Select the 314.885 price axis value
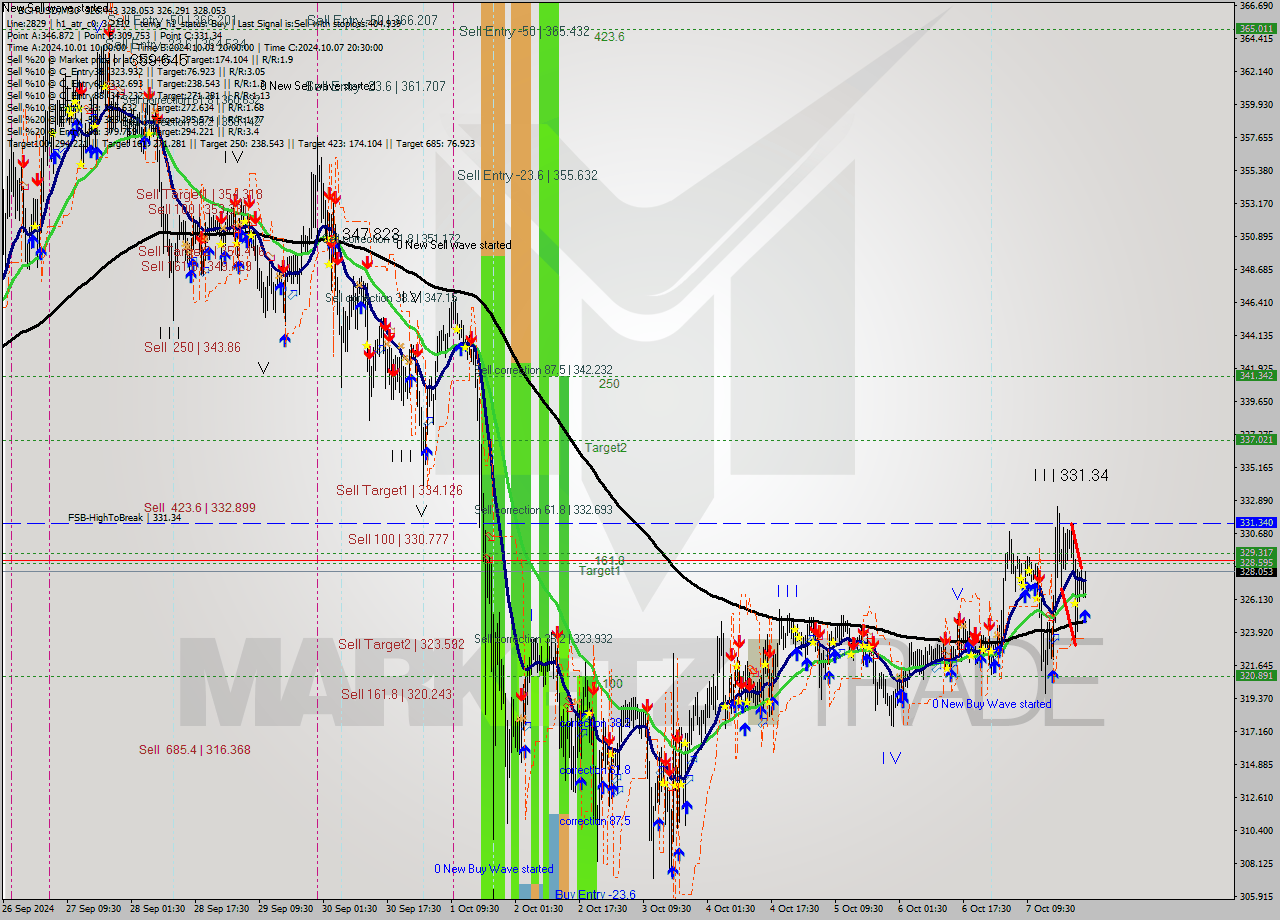This screenshot has height=920, width=1280. pyautogui.click(x=1256, y=765)
